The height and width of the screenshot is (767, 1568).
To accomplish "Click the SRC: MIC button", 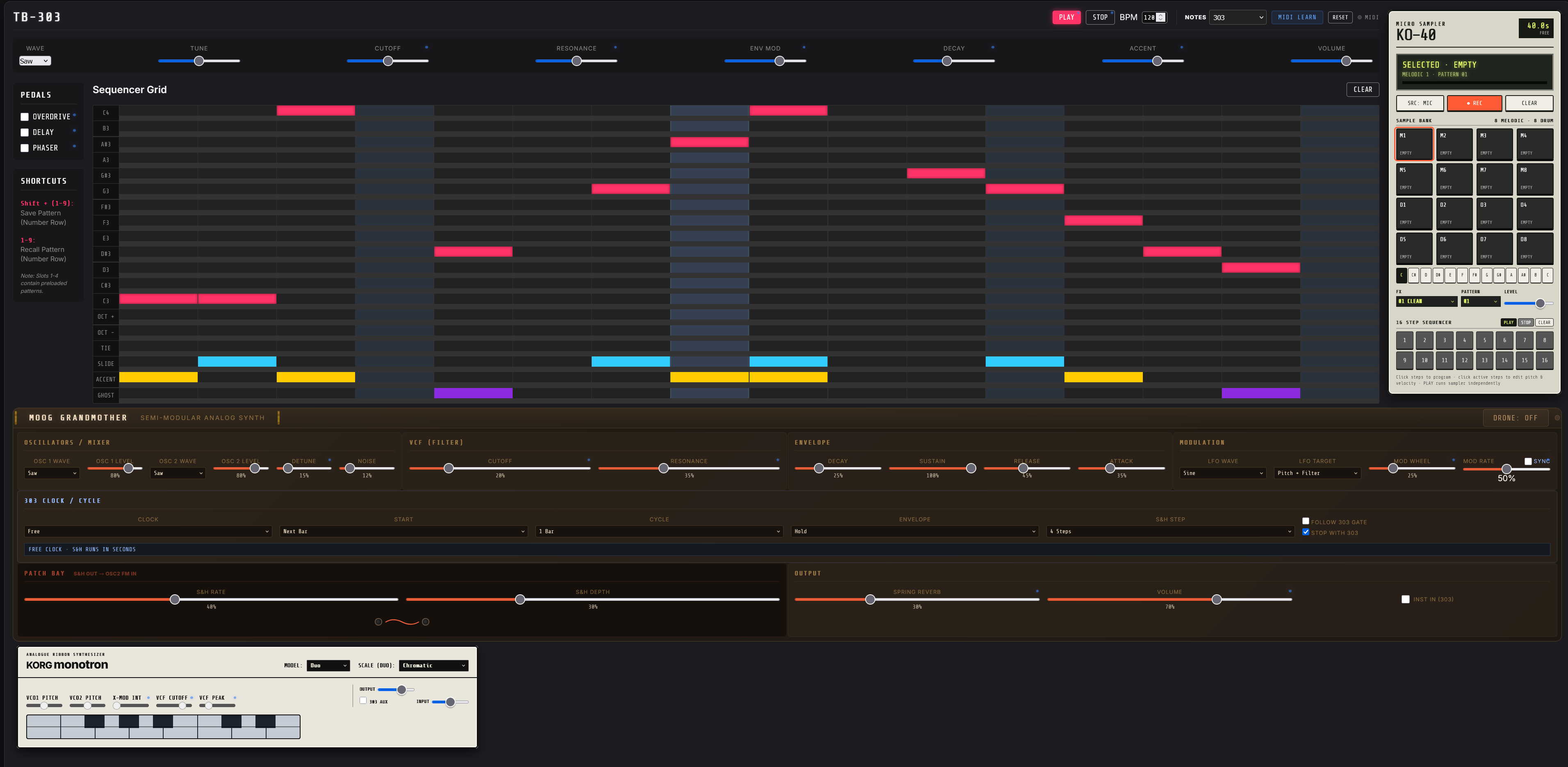I will point(1420,103).
